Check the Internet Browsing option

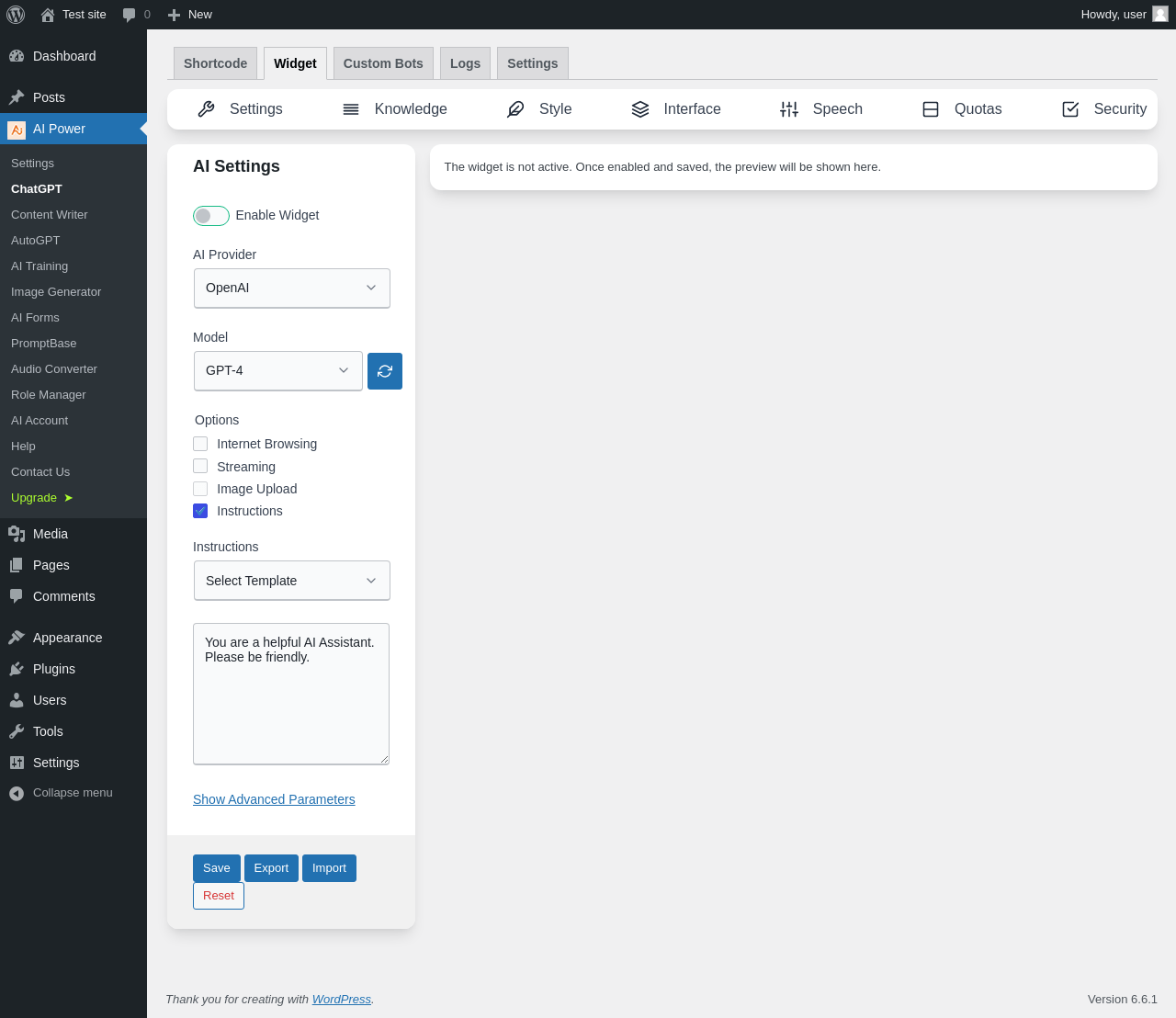[200, 444]
